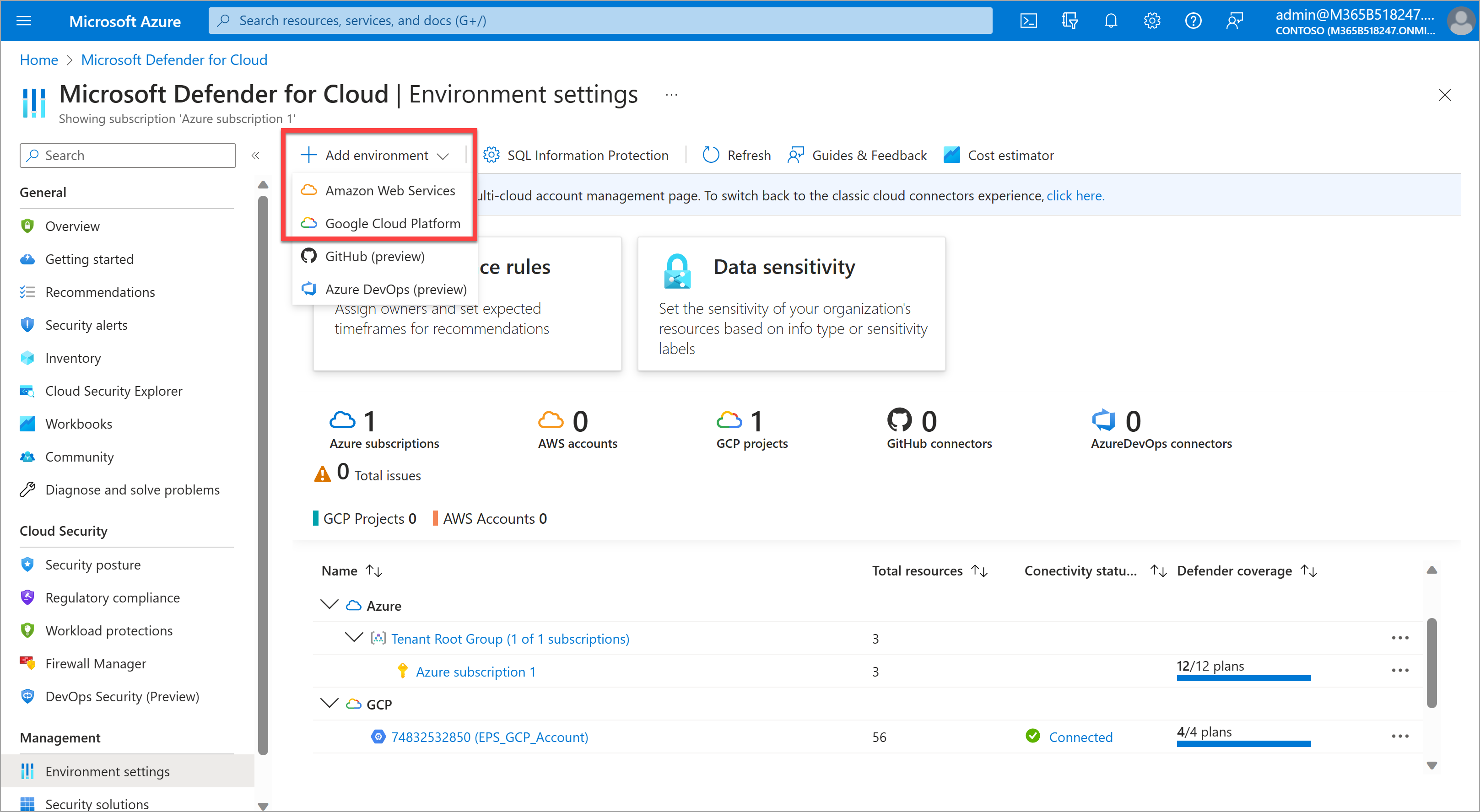Image resolution: width=1480 pixels, height=812 pixels.
Task: Click Tenant Root Group subscriptions link
Action: [x=510, y=638]
